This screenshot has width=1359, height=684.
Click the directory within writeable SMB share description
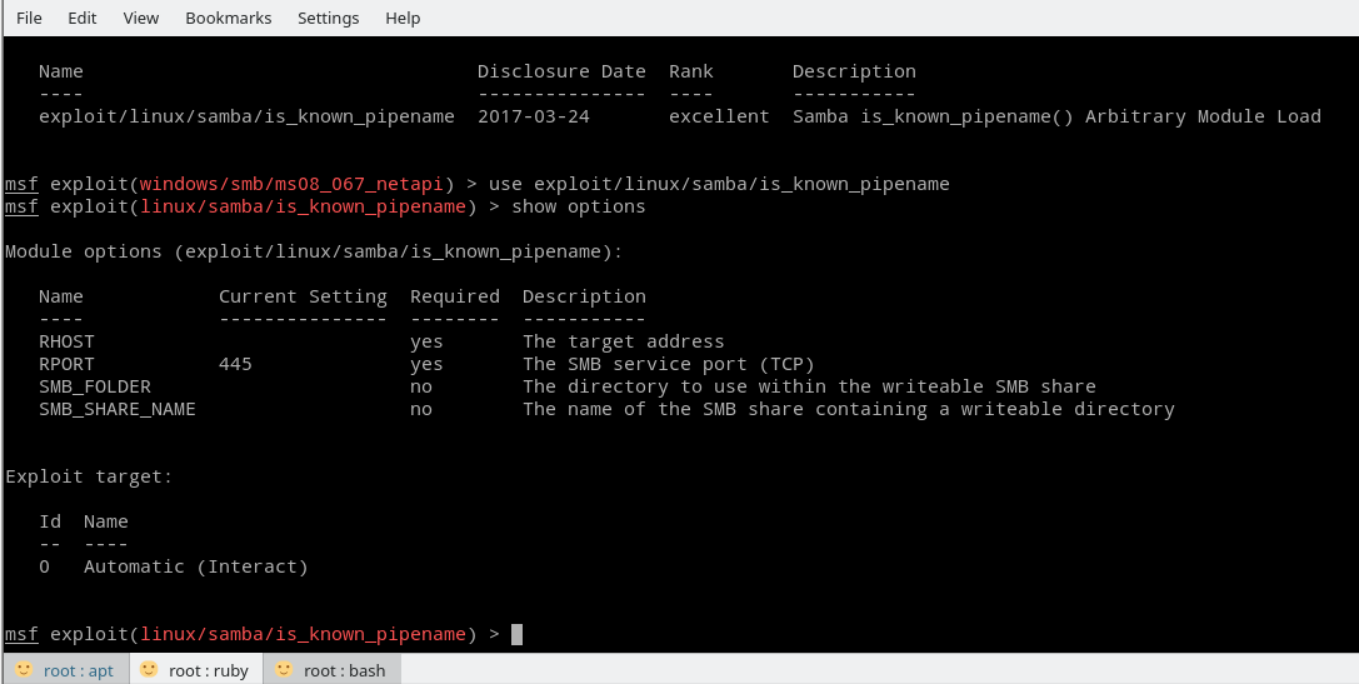pos(809,386)
